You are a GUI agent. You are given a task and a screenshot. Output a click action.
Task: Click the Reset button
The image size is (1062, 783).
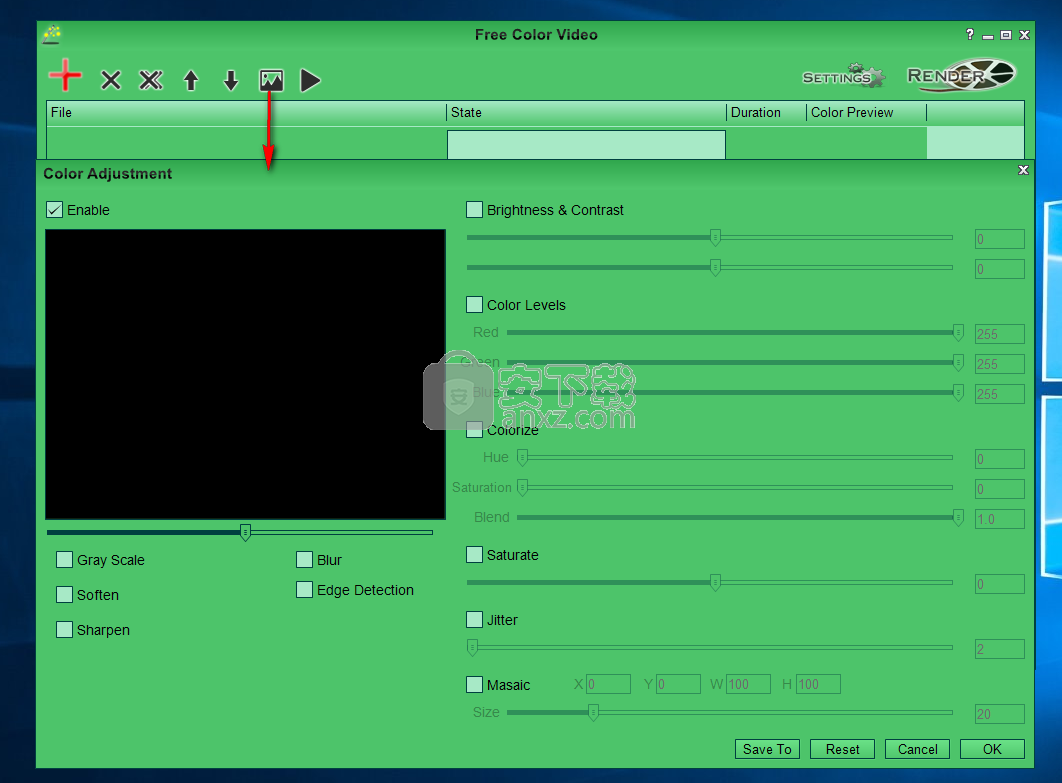pyautogui.click(x=842, y=749)
